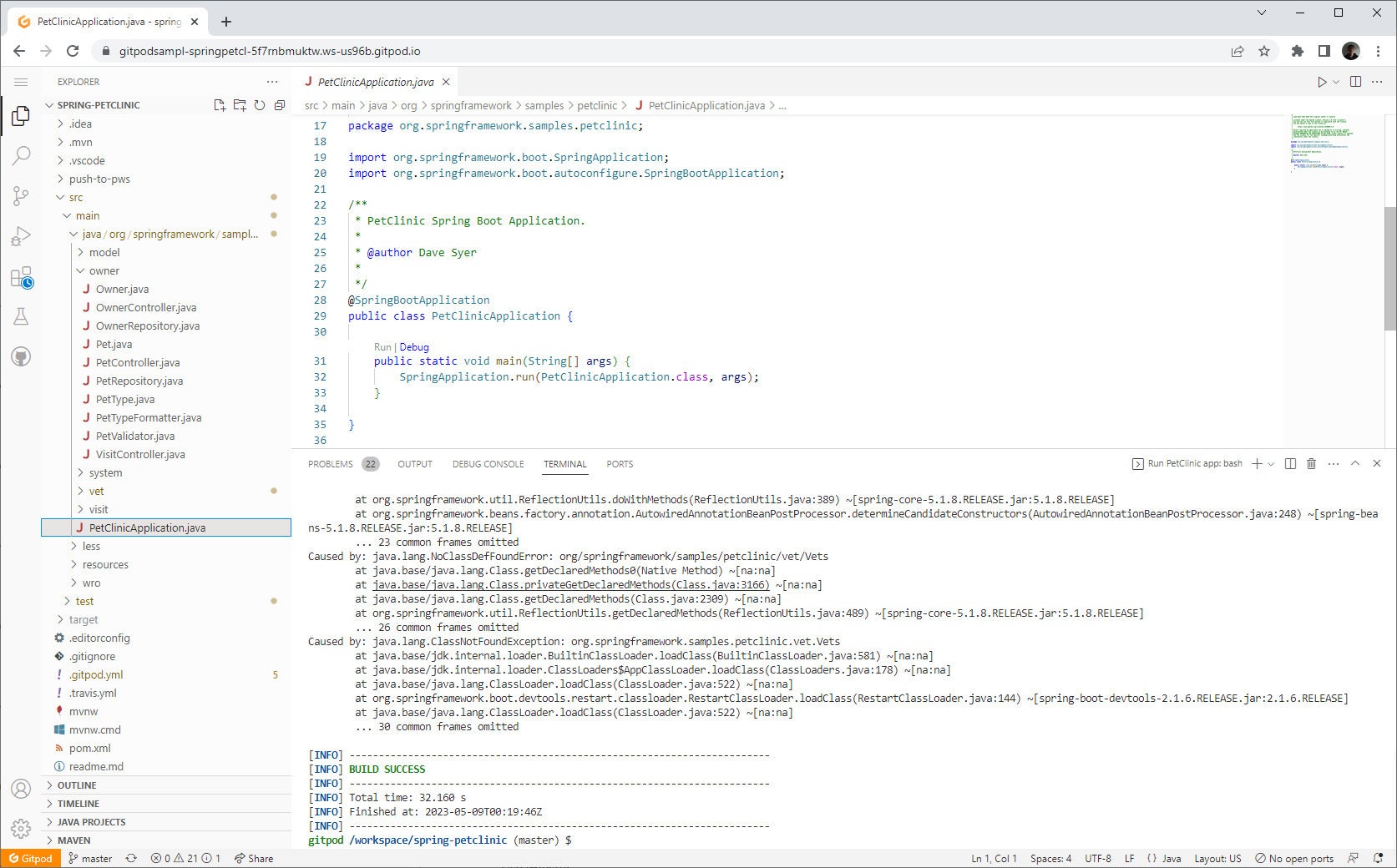Open the Manage gear settings
The height and width of the screenshot is (868, 1397).
tap(21, 829)
